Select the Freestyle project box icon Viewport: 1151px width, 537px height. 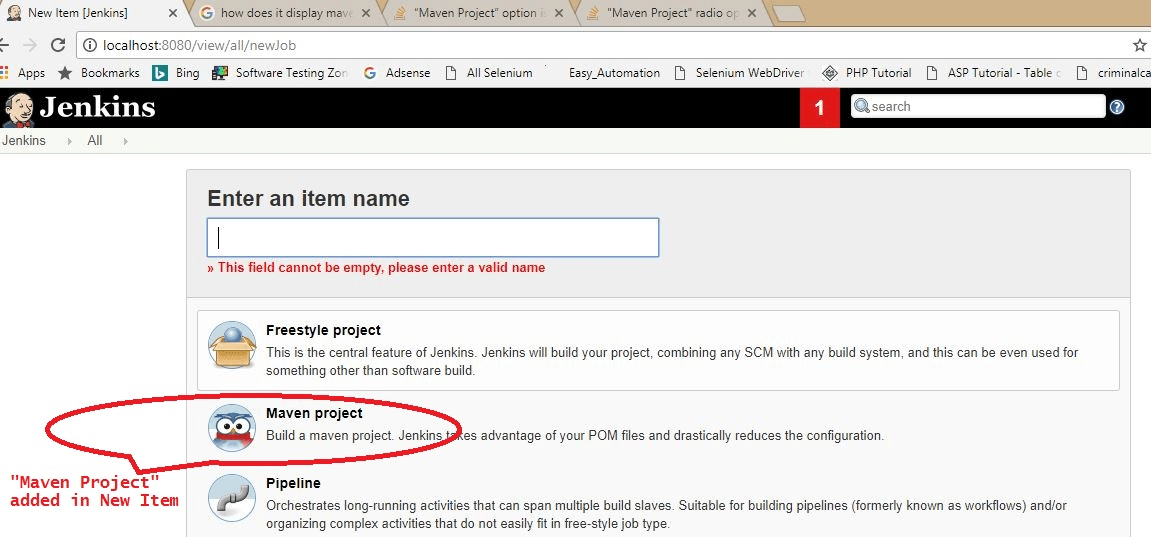pos(231,345)
